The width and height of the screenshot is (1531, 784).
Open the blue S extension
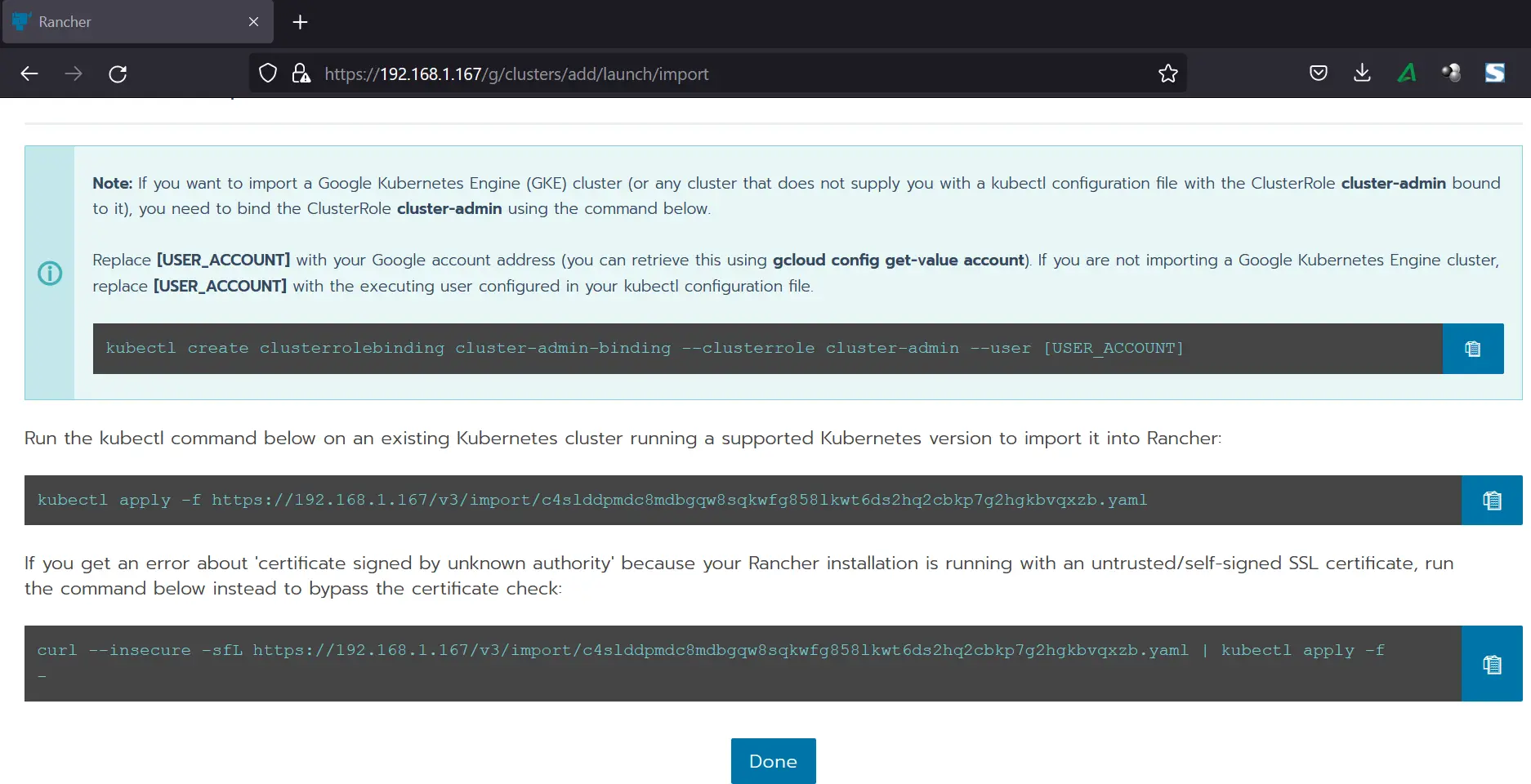[x=1495, y=73]
